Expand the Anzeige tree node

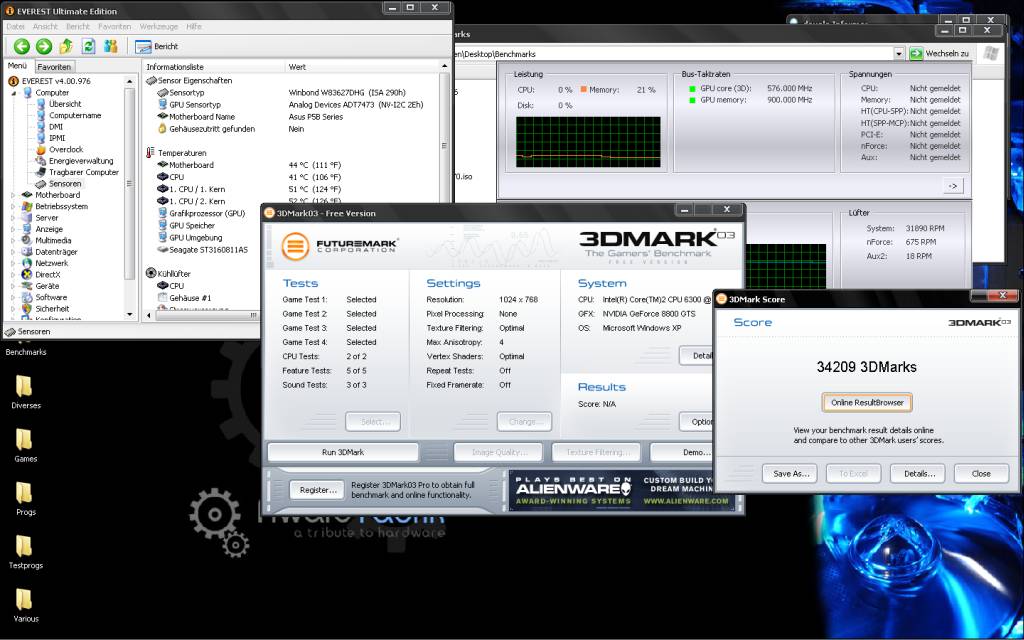[x=14, y=229]
